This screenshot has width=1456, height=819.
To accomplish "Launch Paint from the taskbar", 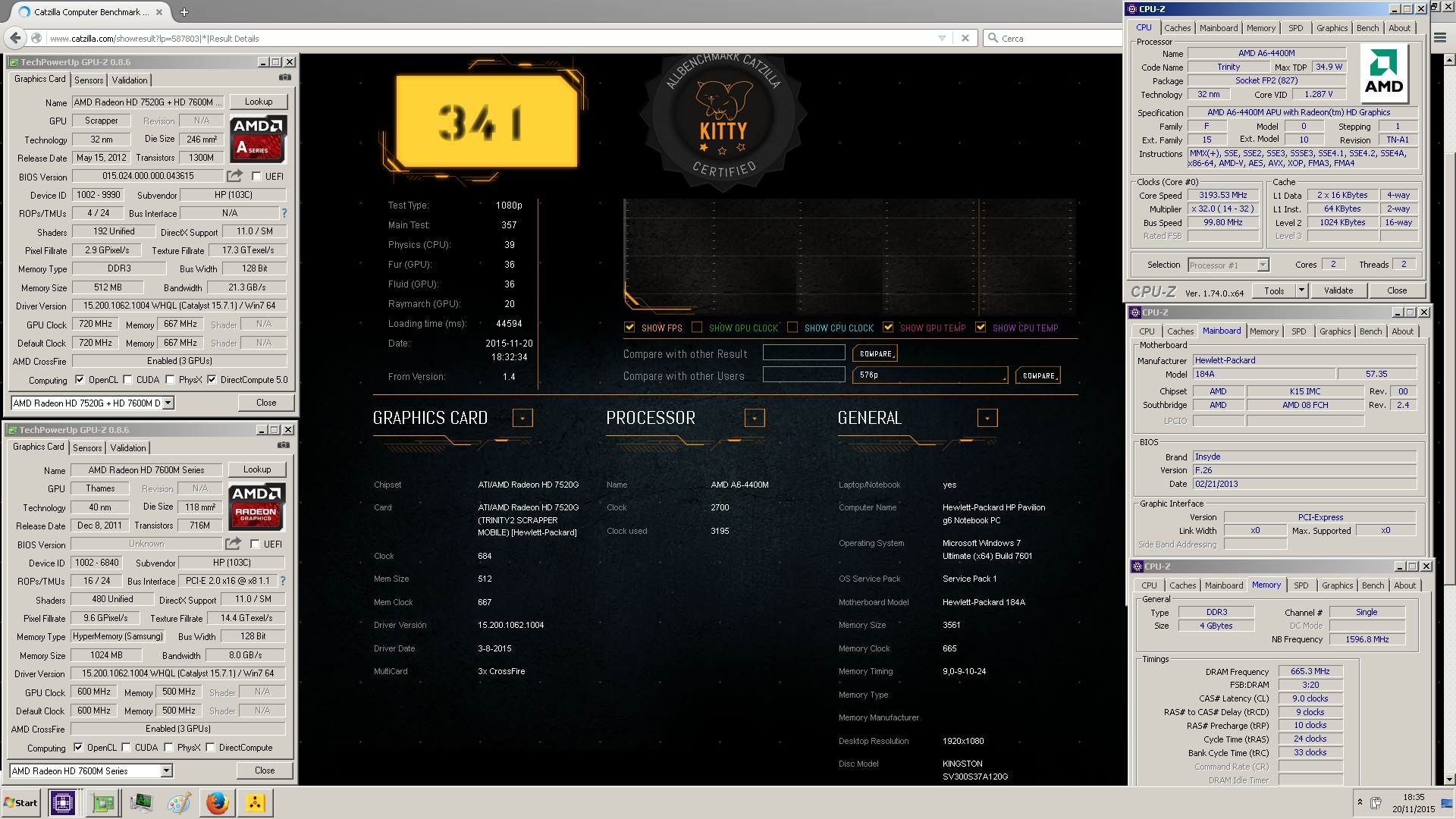I will click(179, 802).
